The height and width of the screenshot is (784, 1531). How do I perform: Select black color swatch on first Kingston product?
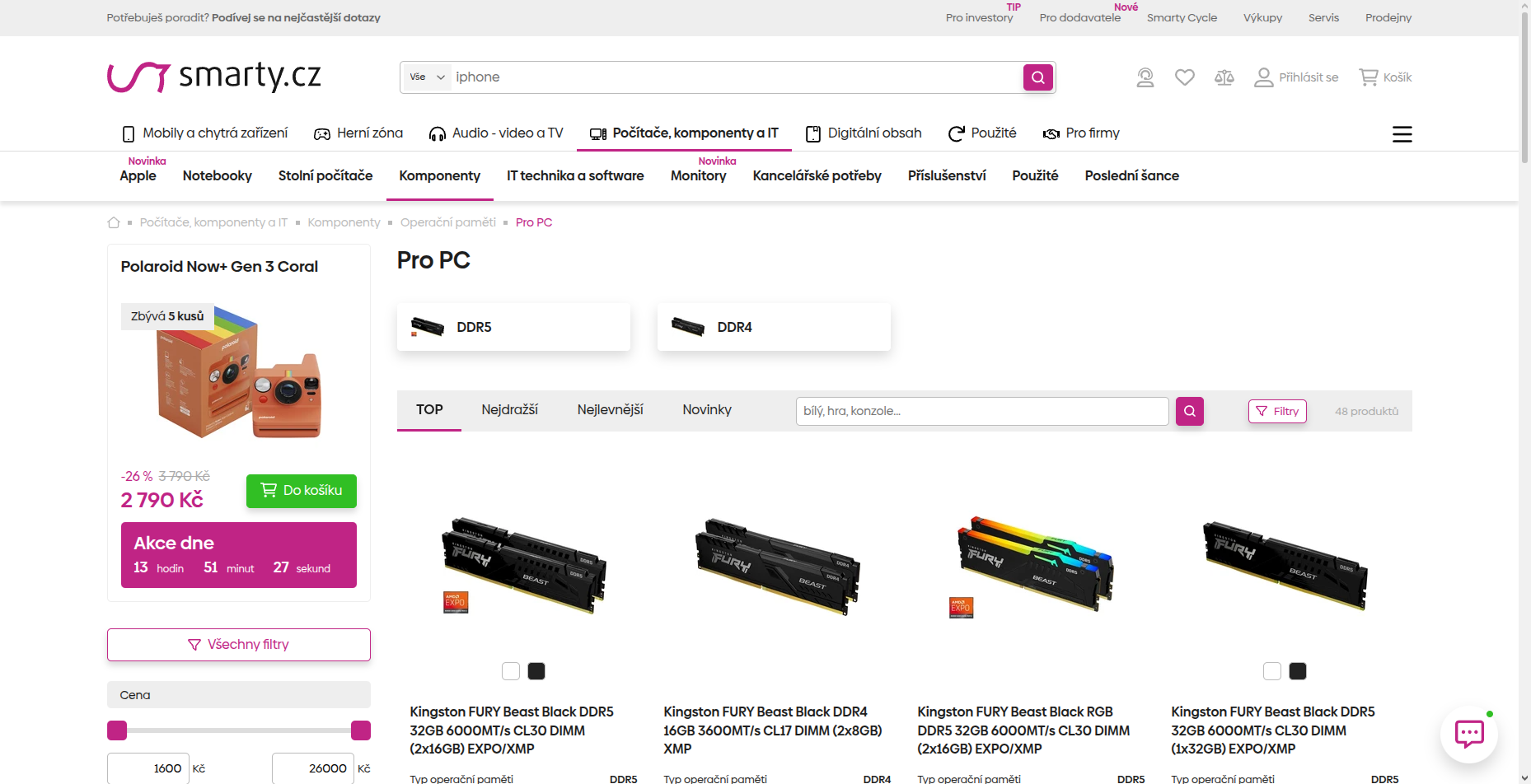[536, 671]
